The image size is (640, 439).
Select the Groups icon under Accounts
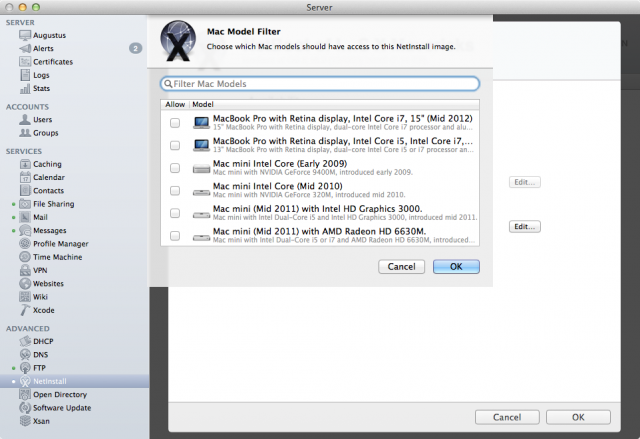[25, 133]
